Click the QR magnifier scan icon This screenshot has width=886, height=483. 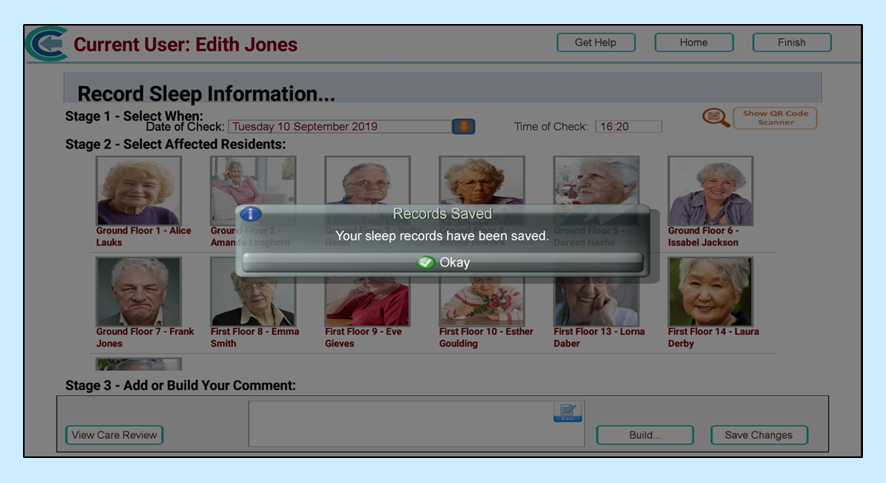[716, 118]
